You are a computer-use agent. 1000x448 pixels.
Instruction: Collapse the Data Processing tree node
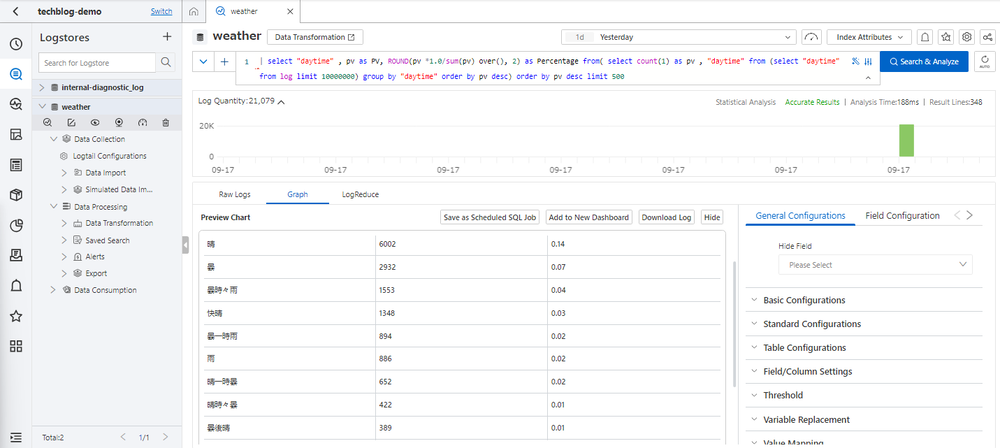(53, 207)
